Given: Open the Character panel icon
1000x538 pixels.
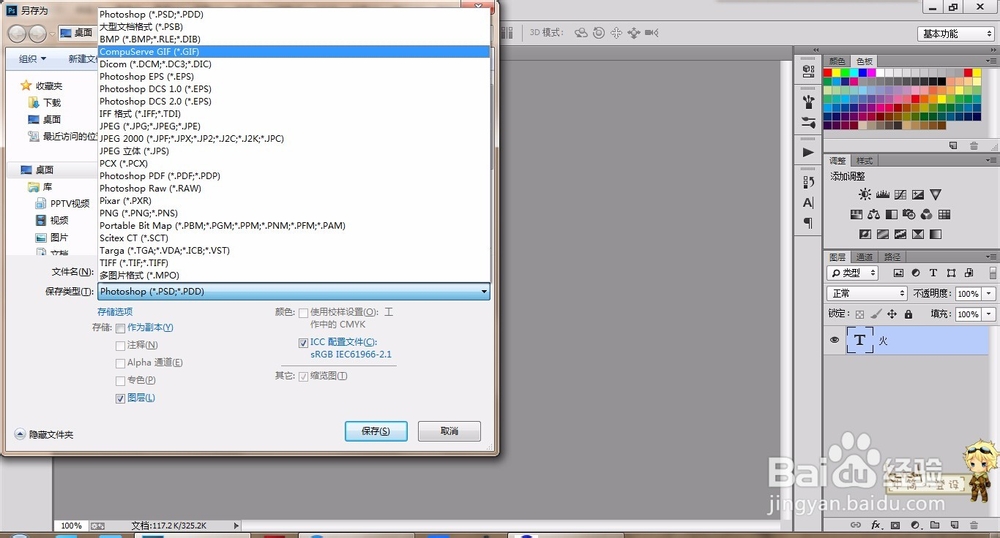Looking at the screenshot, I should click(x=808, y=203).
